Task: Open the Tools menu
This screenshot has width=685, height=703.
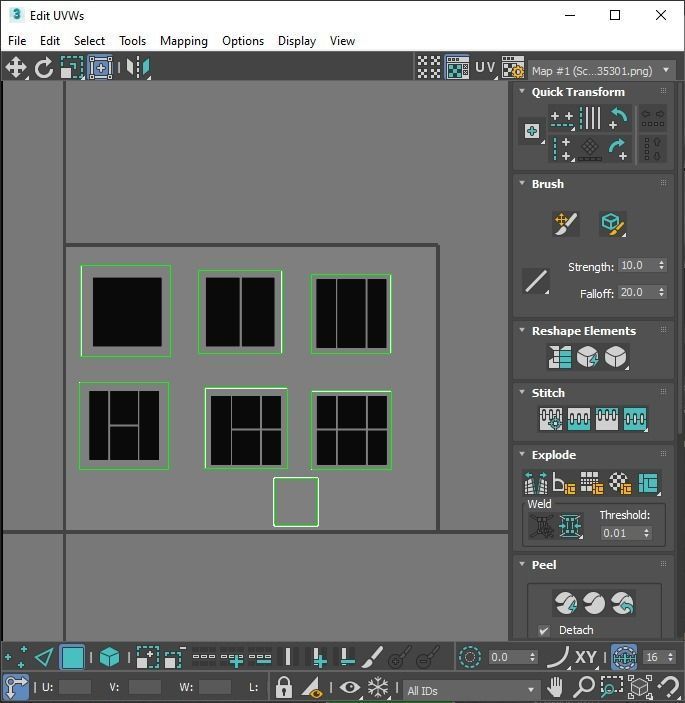Action: tap(132, 41)
